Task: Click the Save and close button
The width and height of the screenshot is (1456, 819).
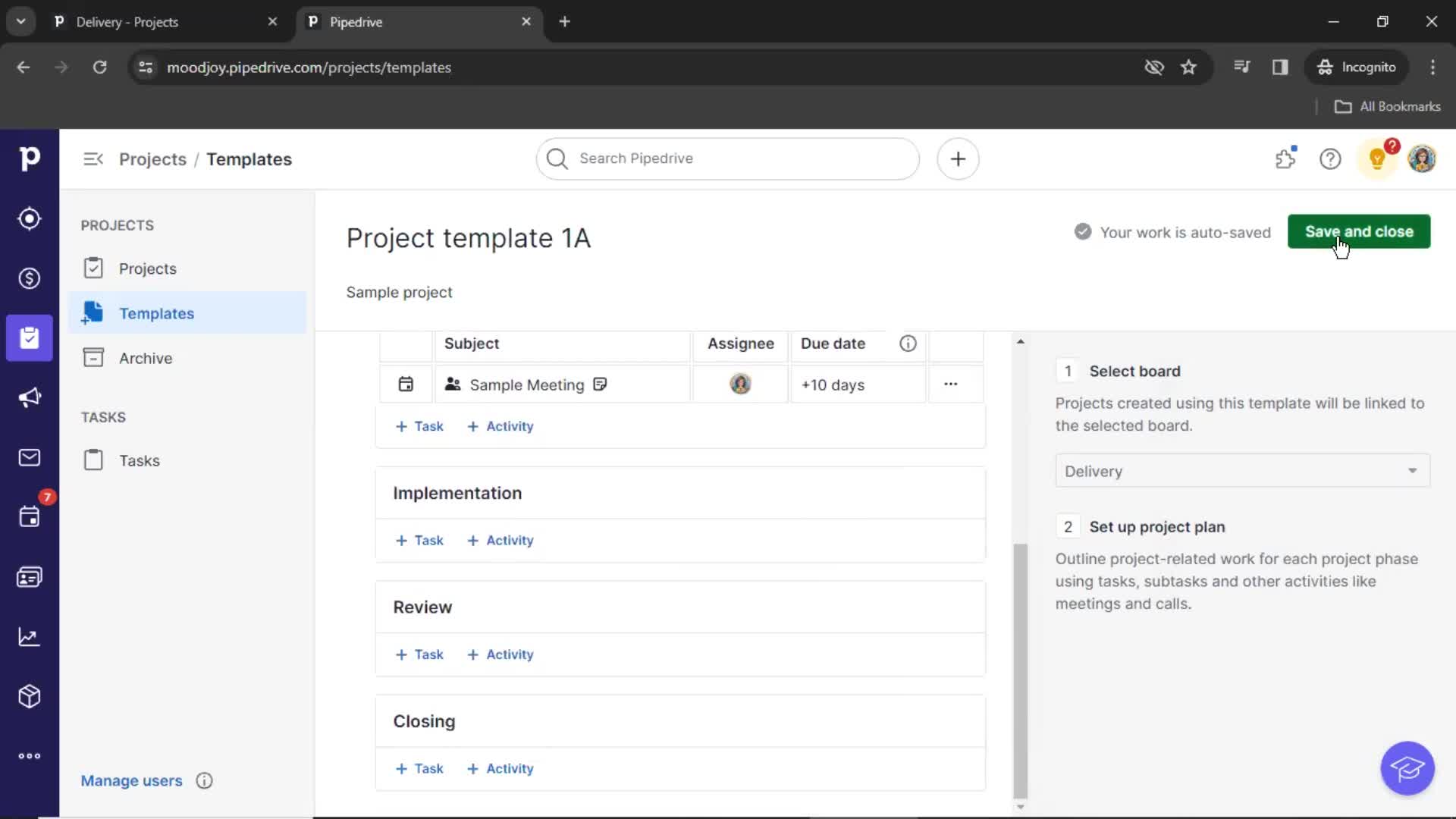Action: tap(1359, 231)
